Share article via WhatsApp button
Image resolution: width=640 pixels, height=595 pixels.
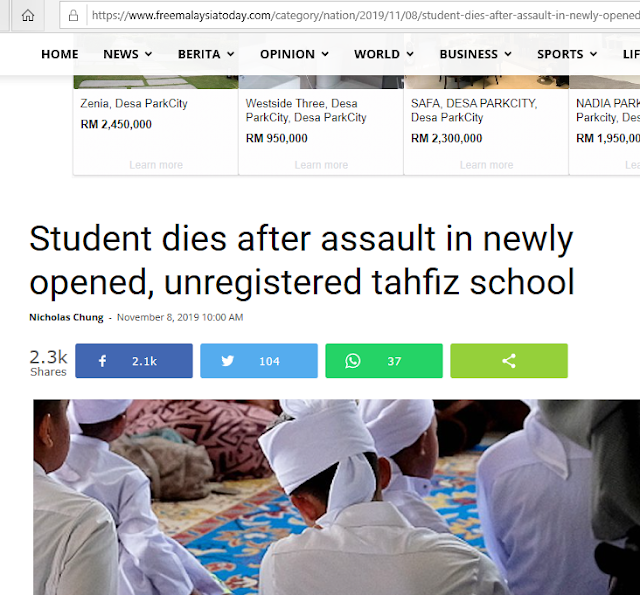pyautogui.click(x=384, y=361)
